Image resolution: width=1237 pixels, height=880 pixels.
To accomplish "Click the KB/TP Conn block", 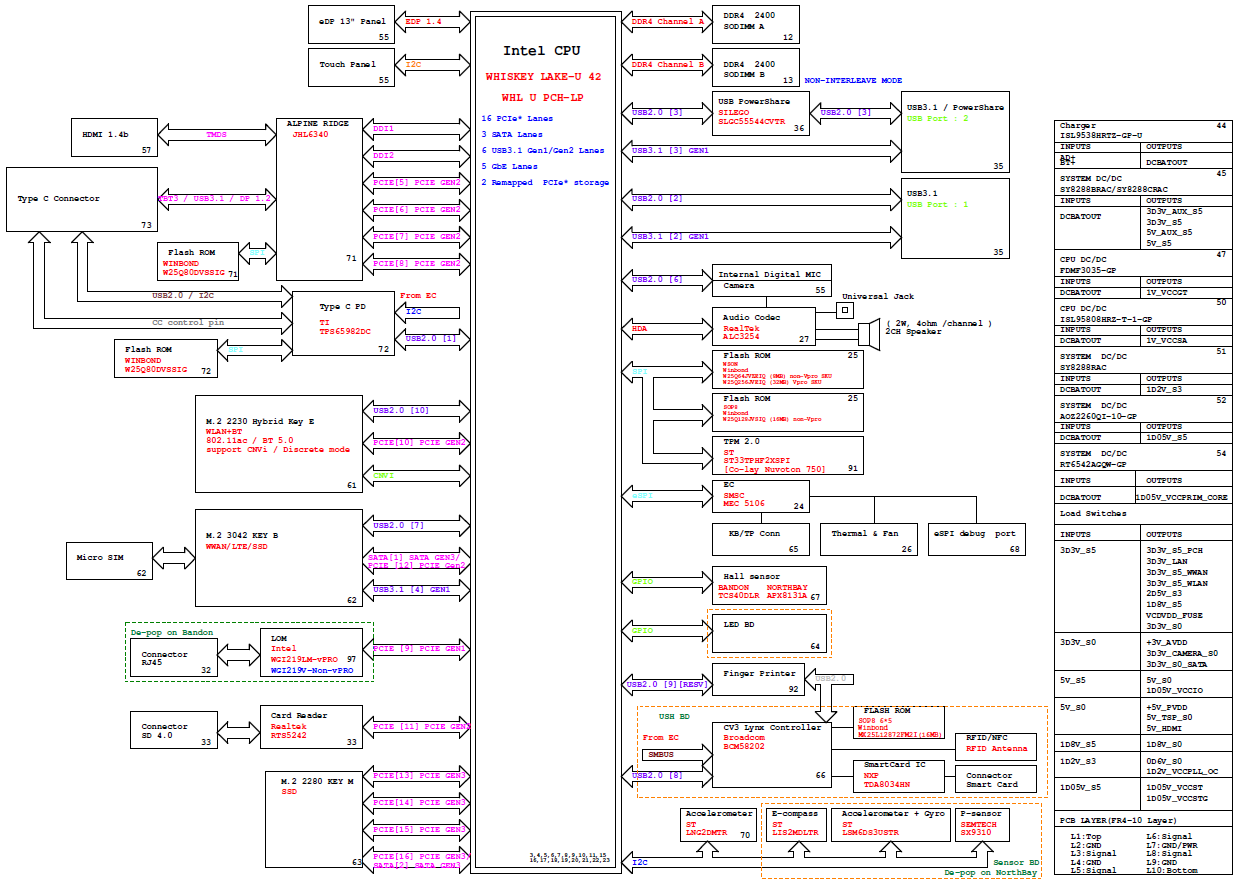I will pos(763,538).
